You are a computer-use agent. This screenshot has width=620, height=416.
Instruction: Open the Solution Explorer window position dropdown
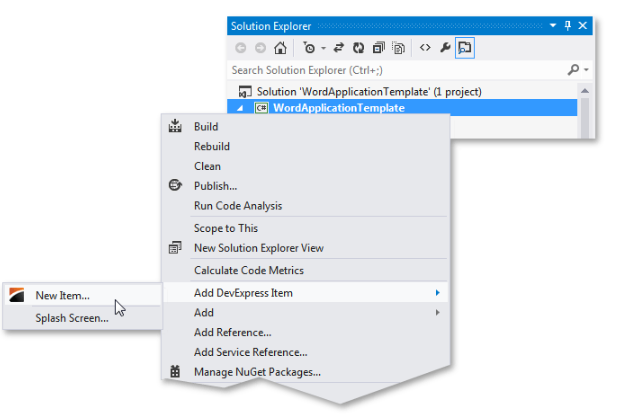pyautogui.click(x=553, y=26)
